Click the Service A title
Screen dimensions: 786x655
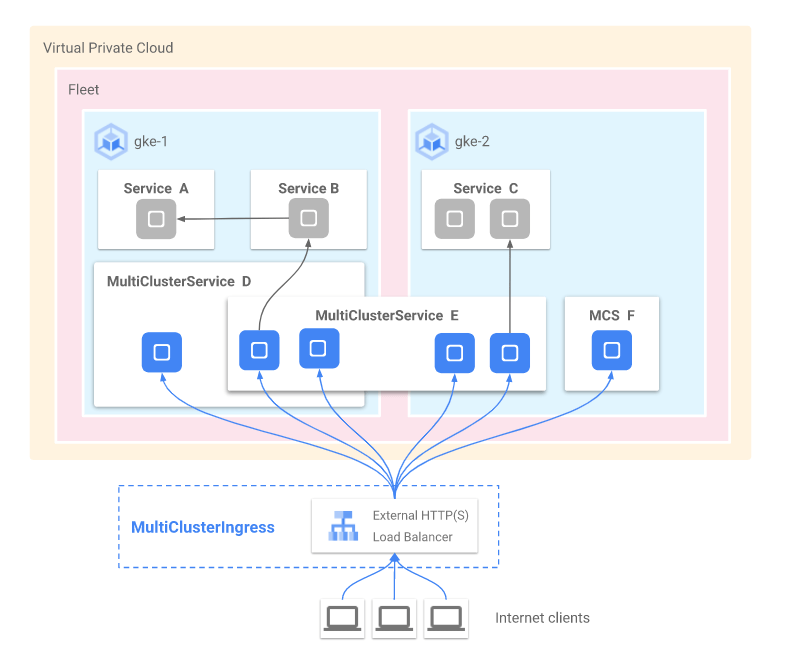pyautogui.click(x=156, y=188)
